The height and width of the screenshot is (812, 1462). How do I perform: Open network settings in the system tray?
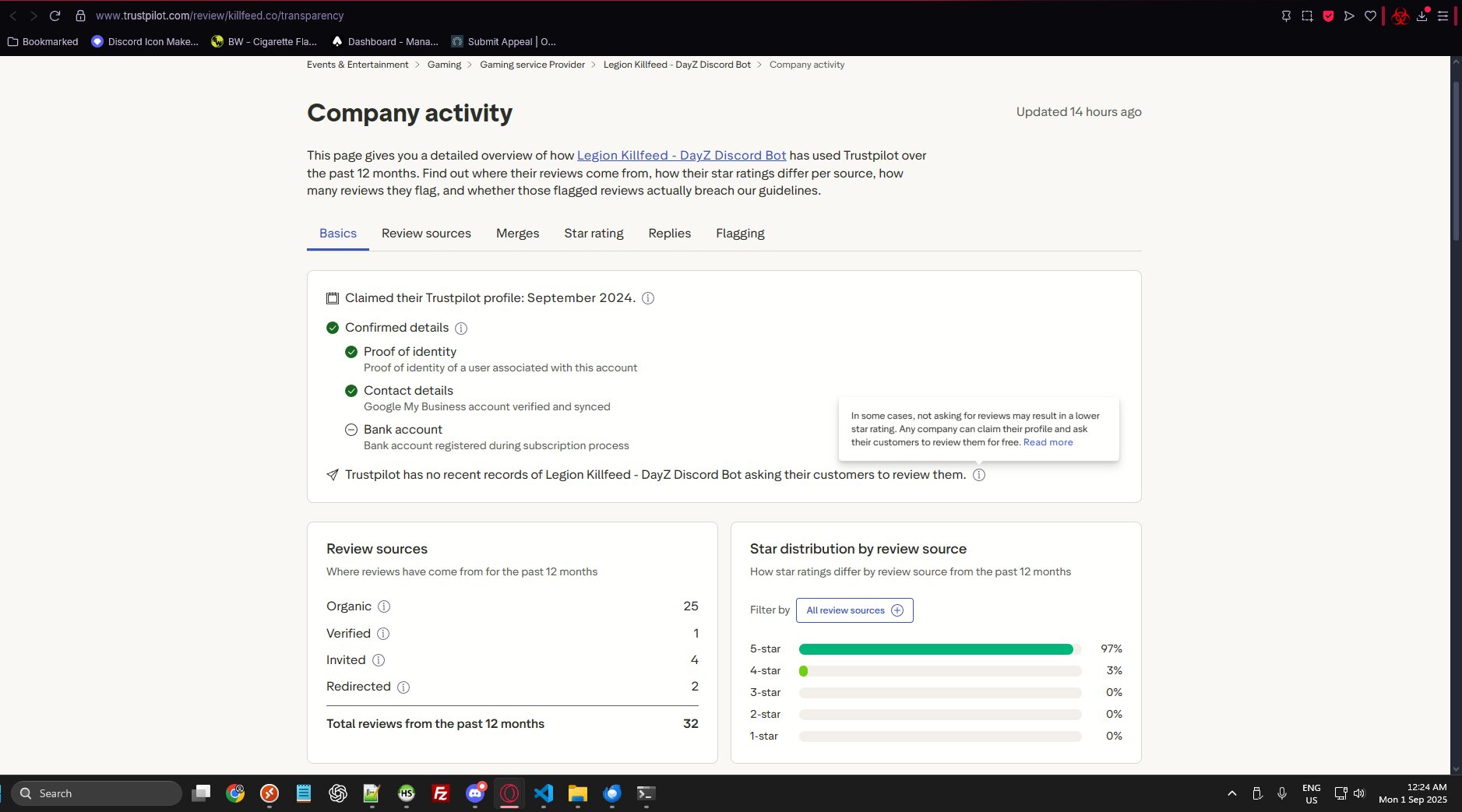[x=1340, y=793]
